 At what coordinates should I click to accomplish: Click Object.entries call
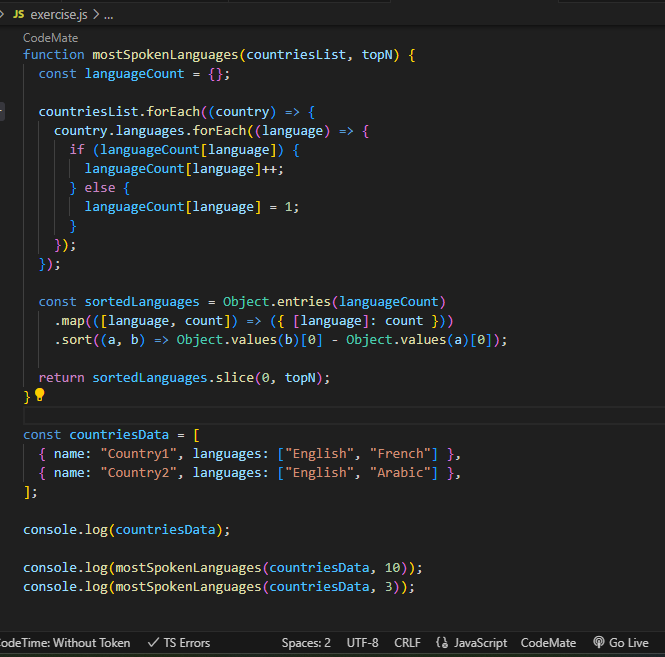click(277, 302)
